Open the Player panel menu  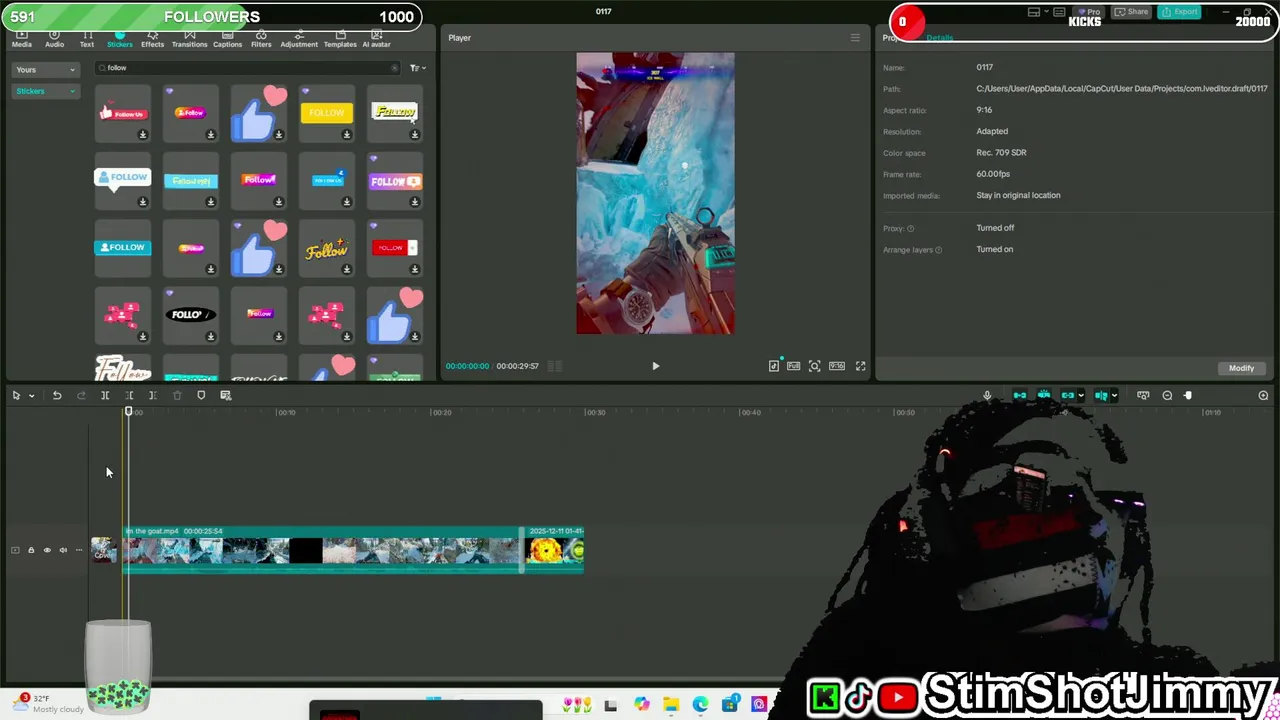tap(855, 38)
